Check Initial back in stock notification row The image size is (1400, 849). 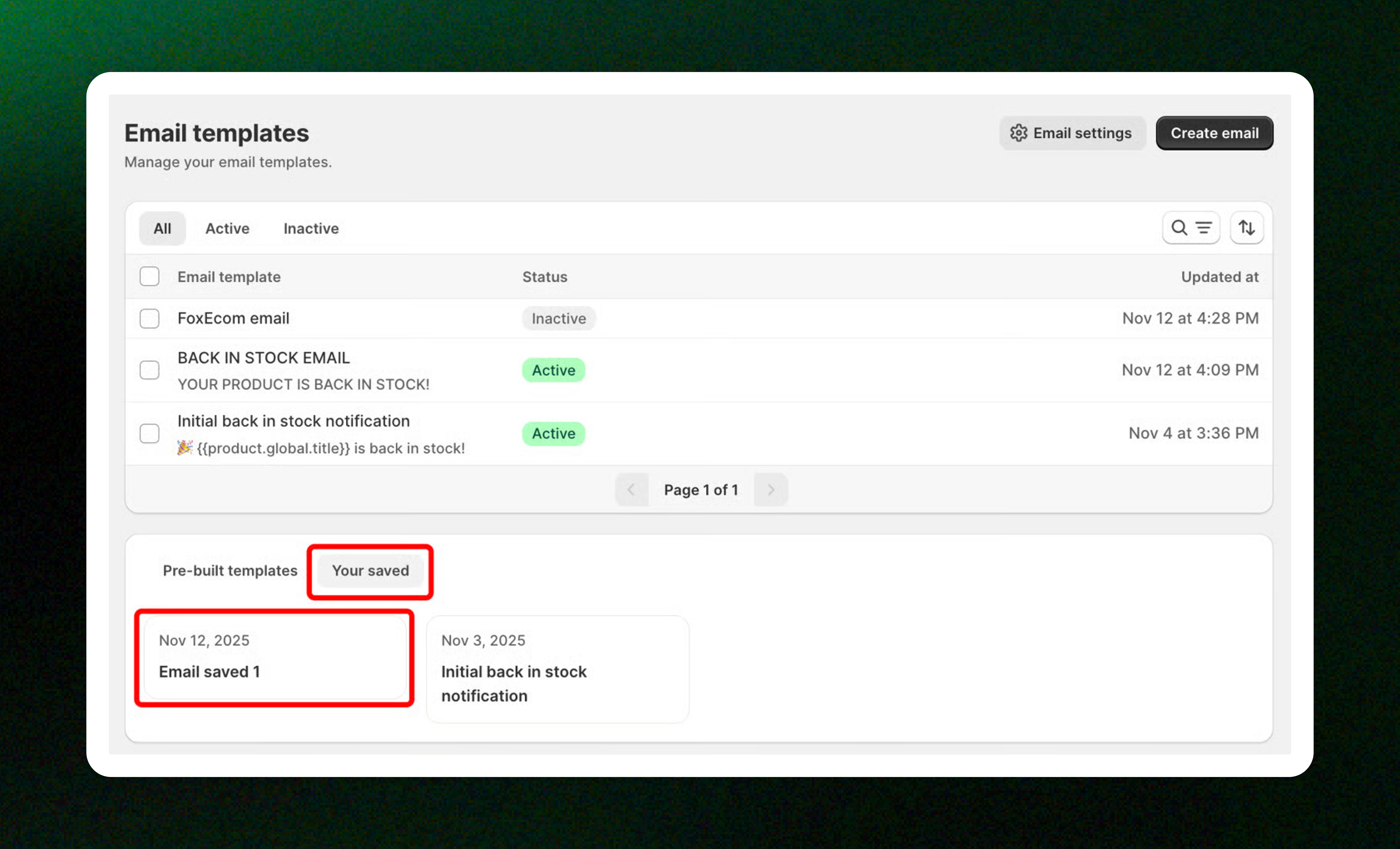(149, 433)
